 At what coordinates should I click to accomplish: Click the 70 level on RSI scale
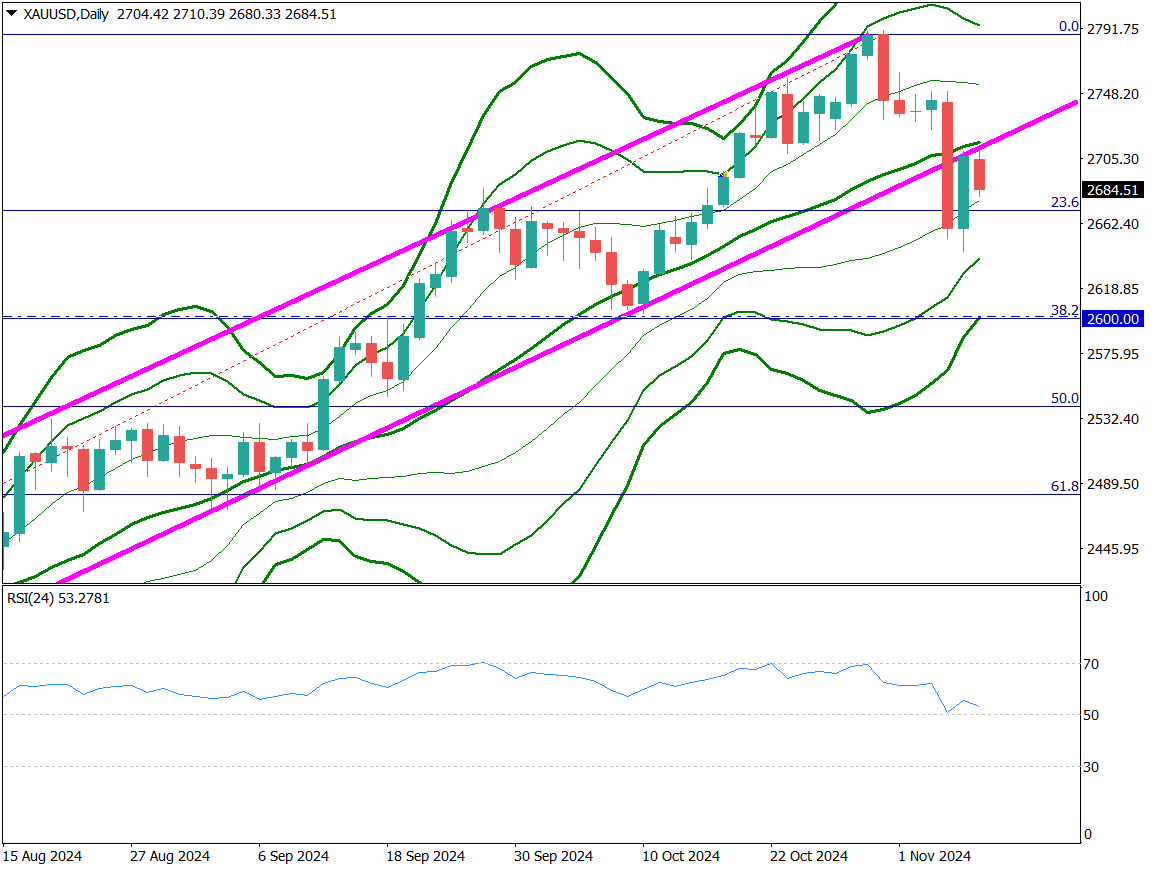point(1093,664)
